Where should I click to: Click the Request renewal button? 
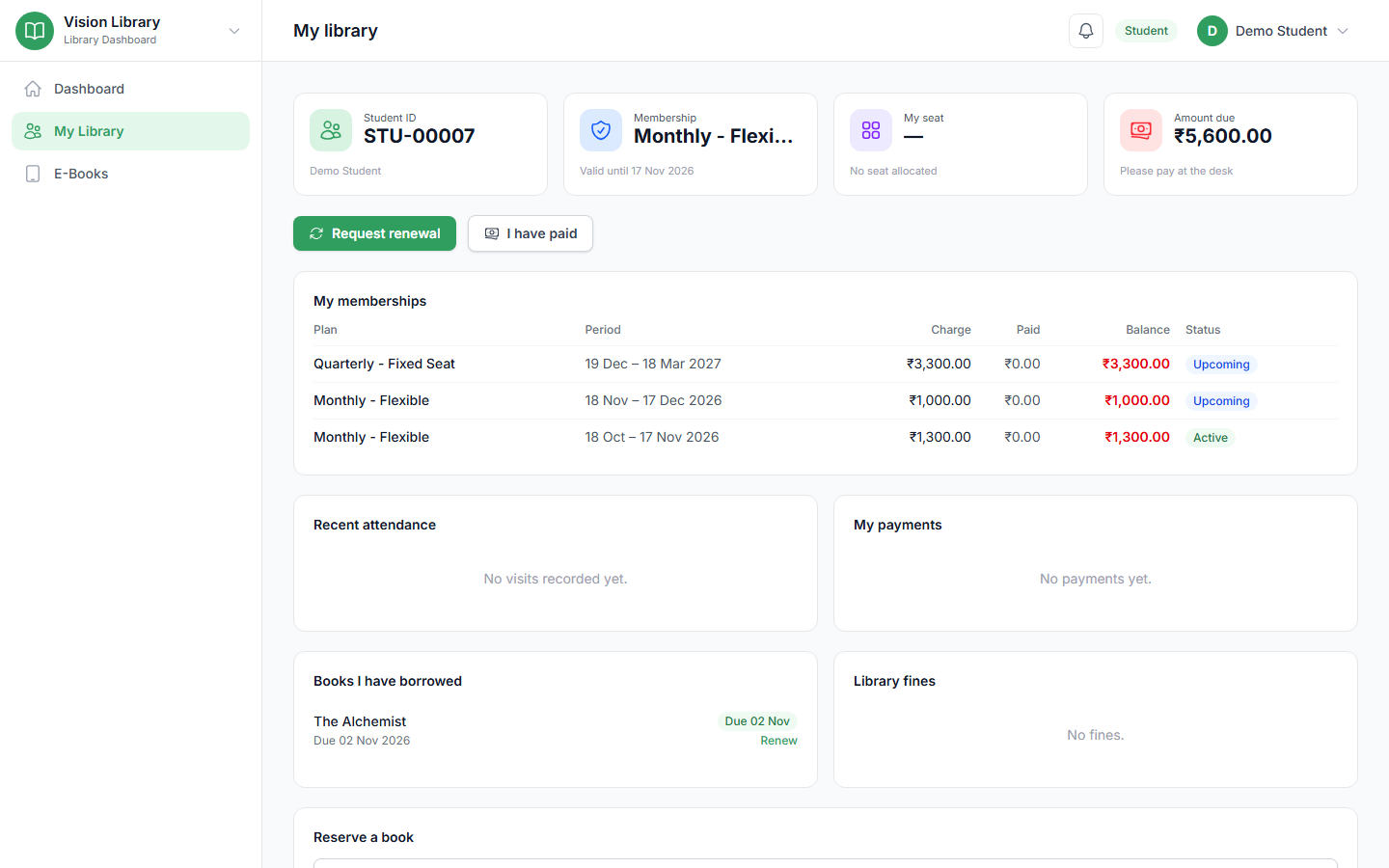tap(374, 233)
